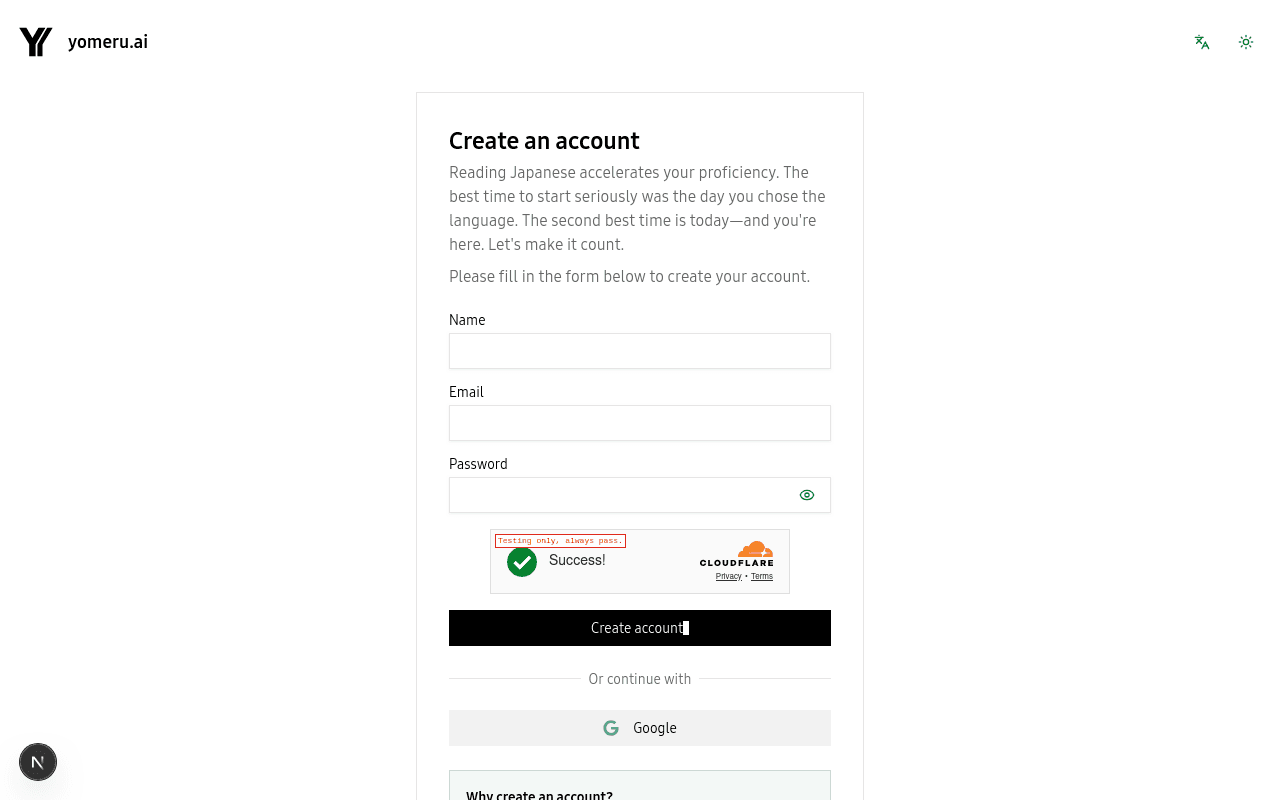Focus the Name input field
The width and height of the screenshot is (1280, 800).
pos(640,351)
